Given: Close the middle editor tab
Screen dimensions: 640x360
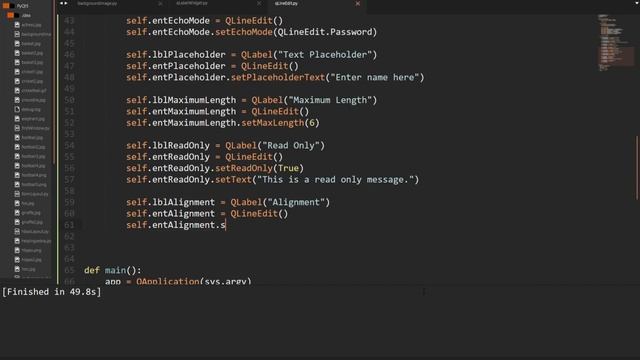Looking at the screenshot, I should (259, 4).
